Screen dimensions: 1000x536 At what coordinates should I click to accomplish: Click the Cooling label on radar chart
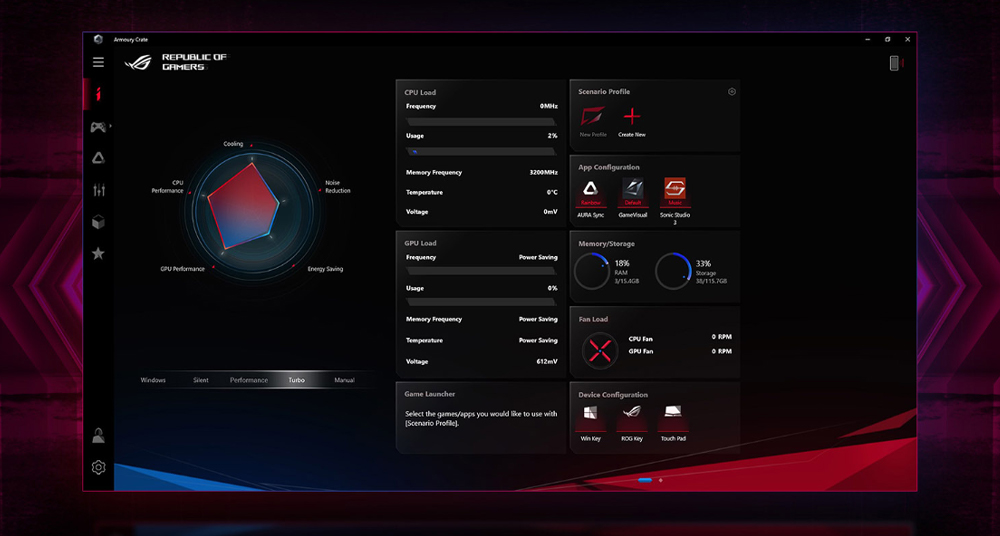[x=233, y=144]
